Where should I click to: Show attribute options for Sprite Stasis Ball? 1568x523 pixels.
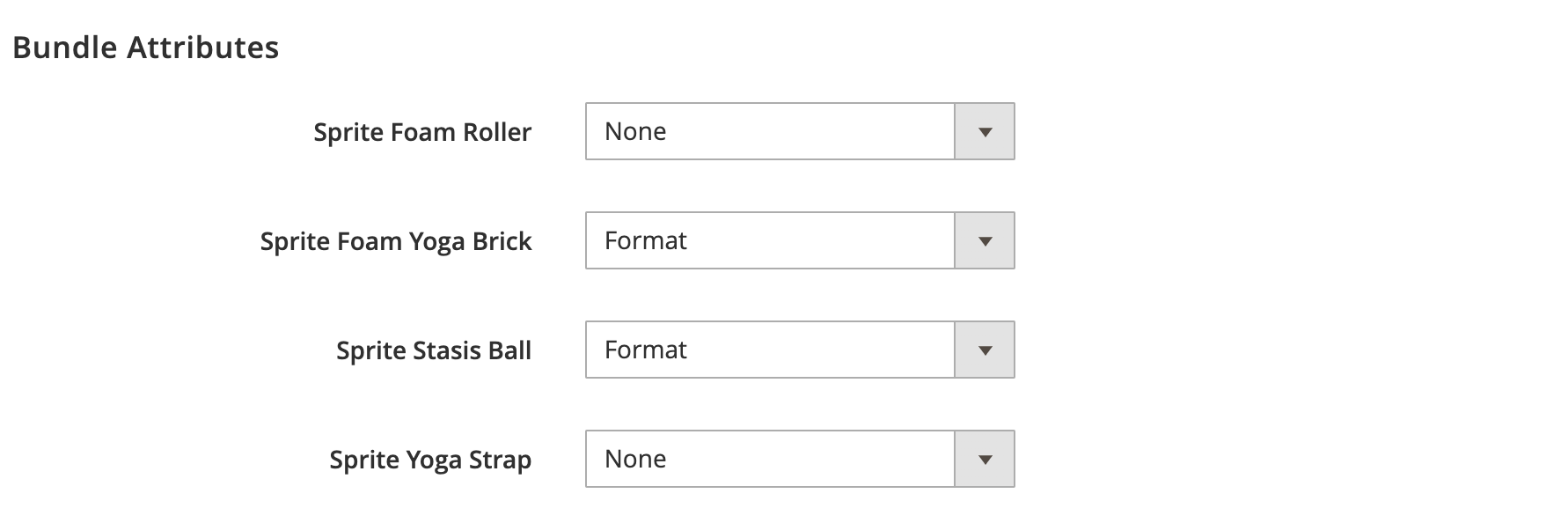click(x=799, y=350)
